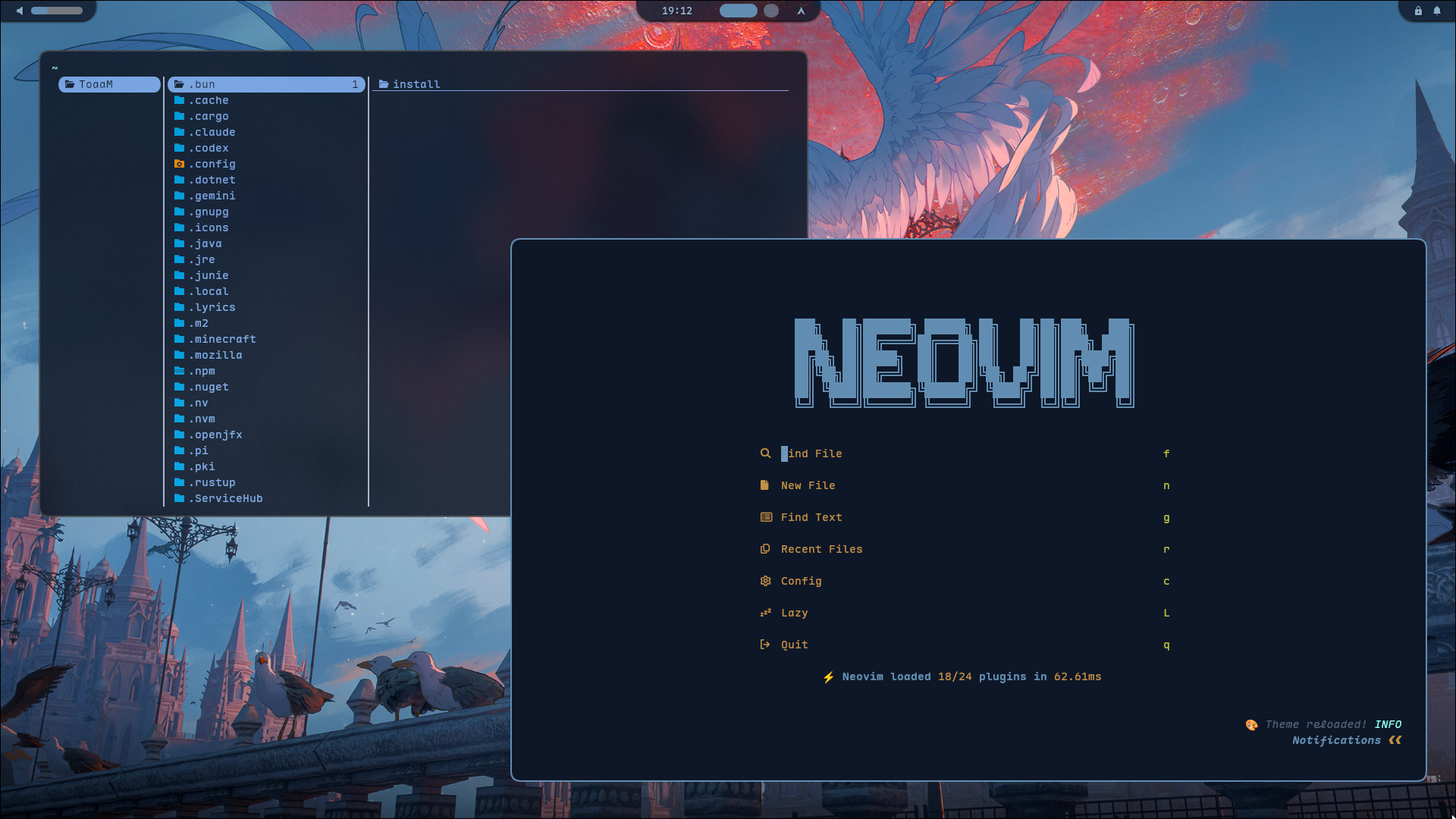This screenshot has width=1456, height=819.
Task: Select the .junie folder row
Action: coord(266,275)
